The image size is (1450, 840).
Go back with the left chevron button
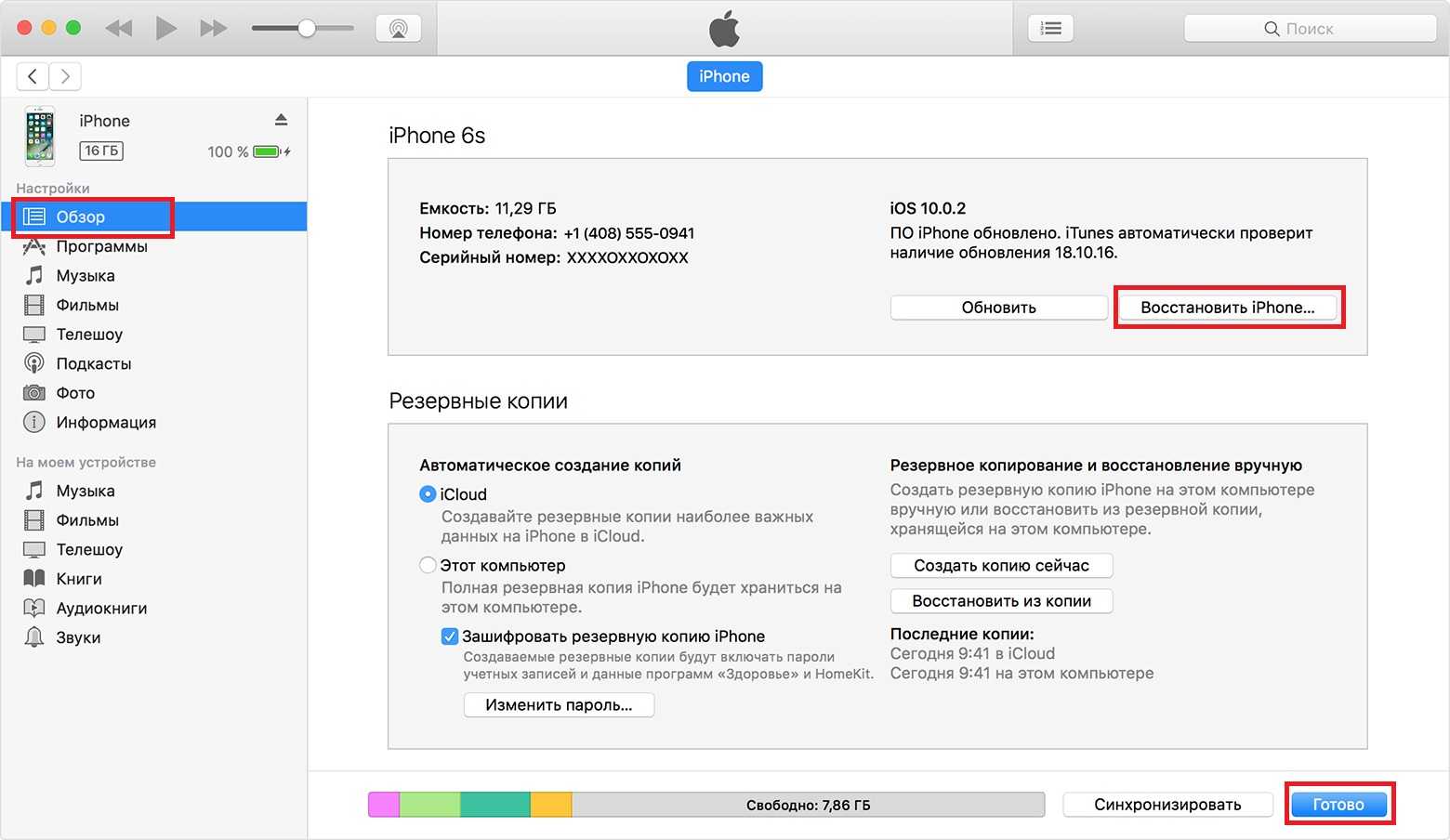click(x=33, y=76)
